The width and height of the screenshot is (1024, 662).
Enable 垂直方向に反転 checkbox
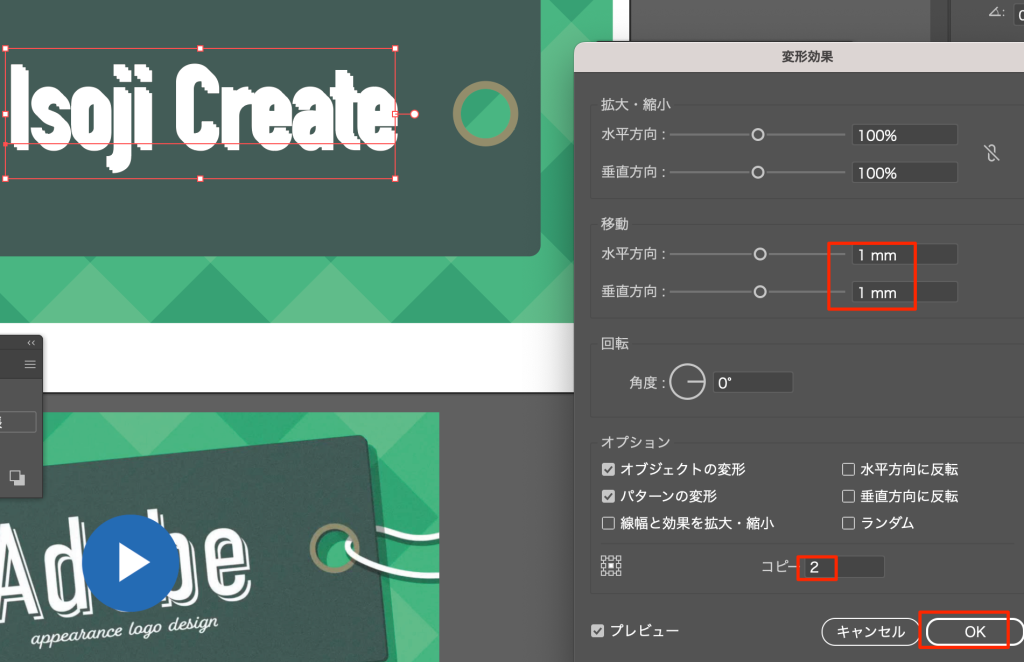(x=848, y=496)
